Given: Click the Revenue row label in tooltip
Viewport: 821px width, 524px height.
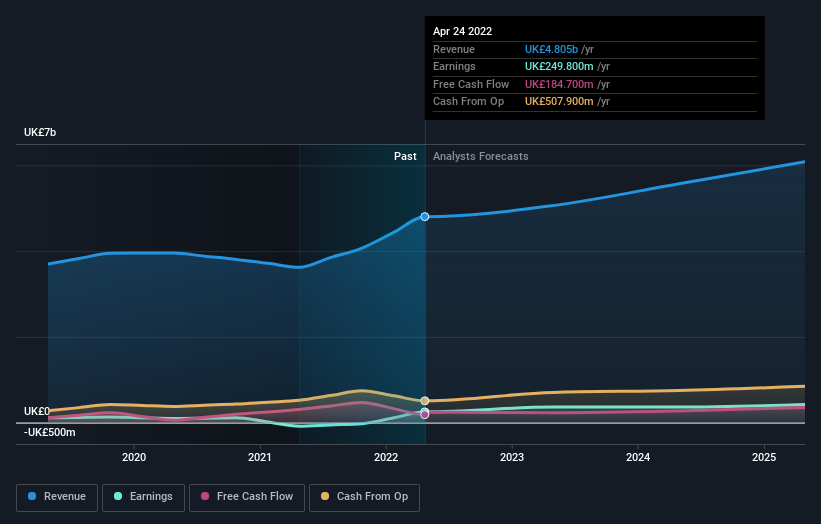Looking at the screenshot, I should (454, 49).
